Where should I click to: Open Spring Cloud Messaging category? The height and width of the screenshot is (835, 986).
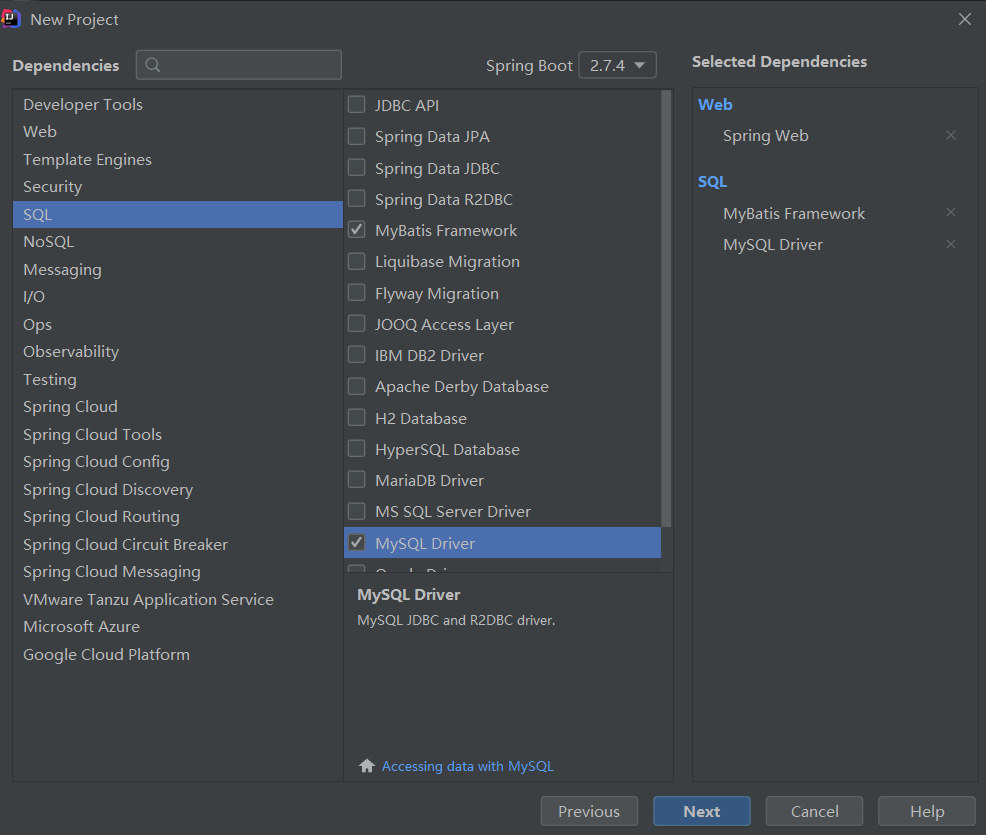(x=177, y=572)
